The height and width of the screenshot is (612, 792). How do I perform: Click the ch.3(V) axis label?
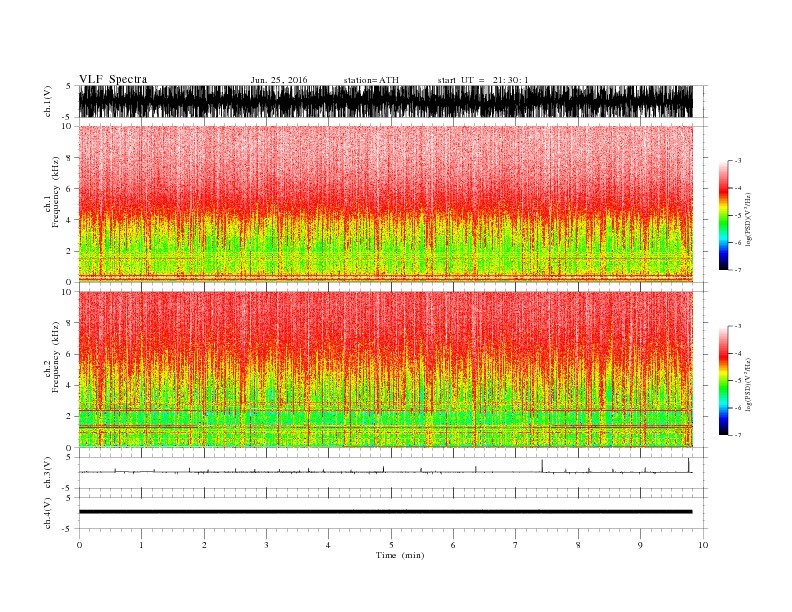[x=48, y=473]
